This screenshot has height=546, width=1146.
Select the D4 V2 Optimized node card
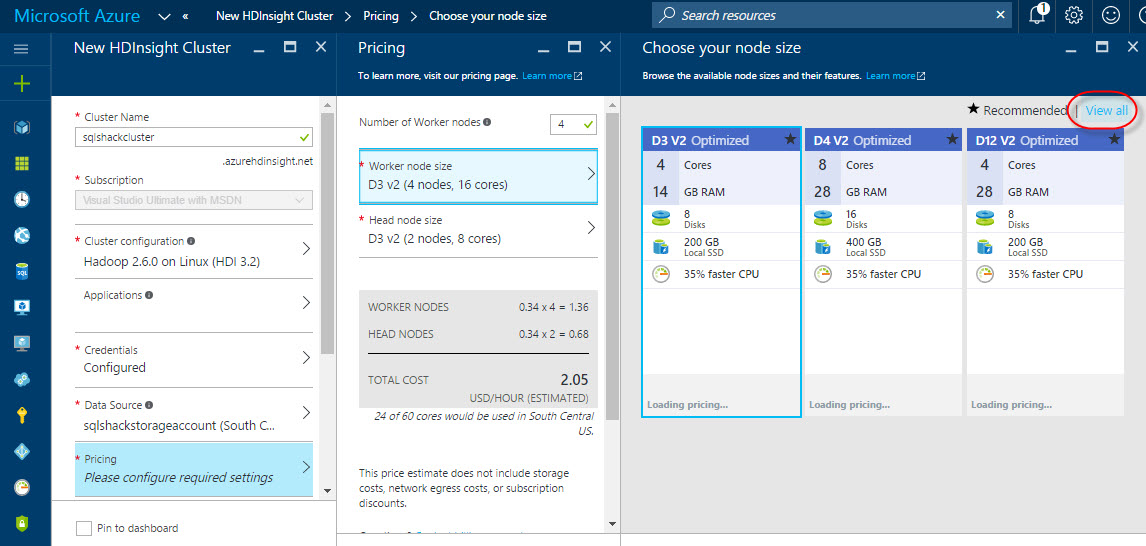883,273
